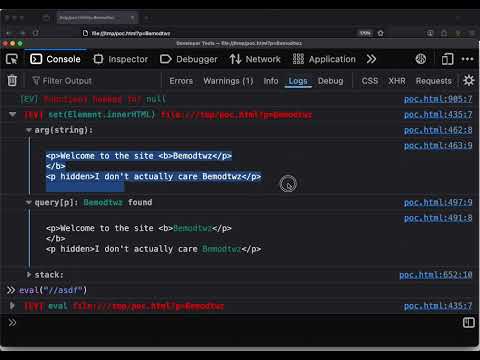The width and height of the screenshot is (480, 360).
Task: Activate the pick element from page tool
Action: pos(12,59)
